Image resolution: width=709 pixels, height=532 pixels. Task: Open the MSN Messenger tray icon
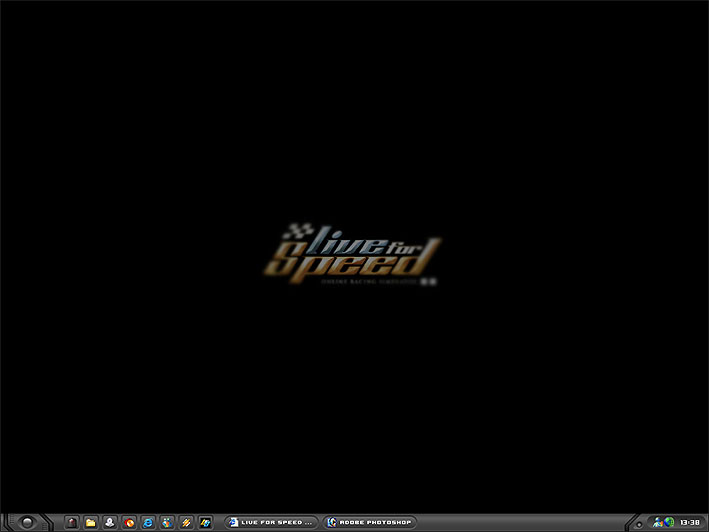tap(658, 523)
